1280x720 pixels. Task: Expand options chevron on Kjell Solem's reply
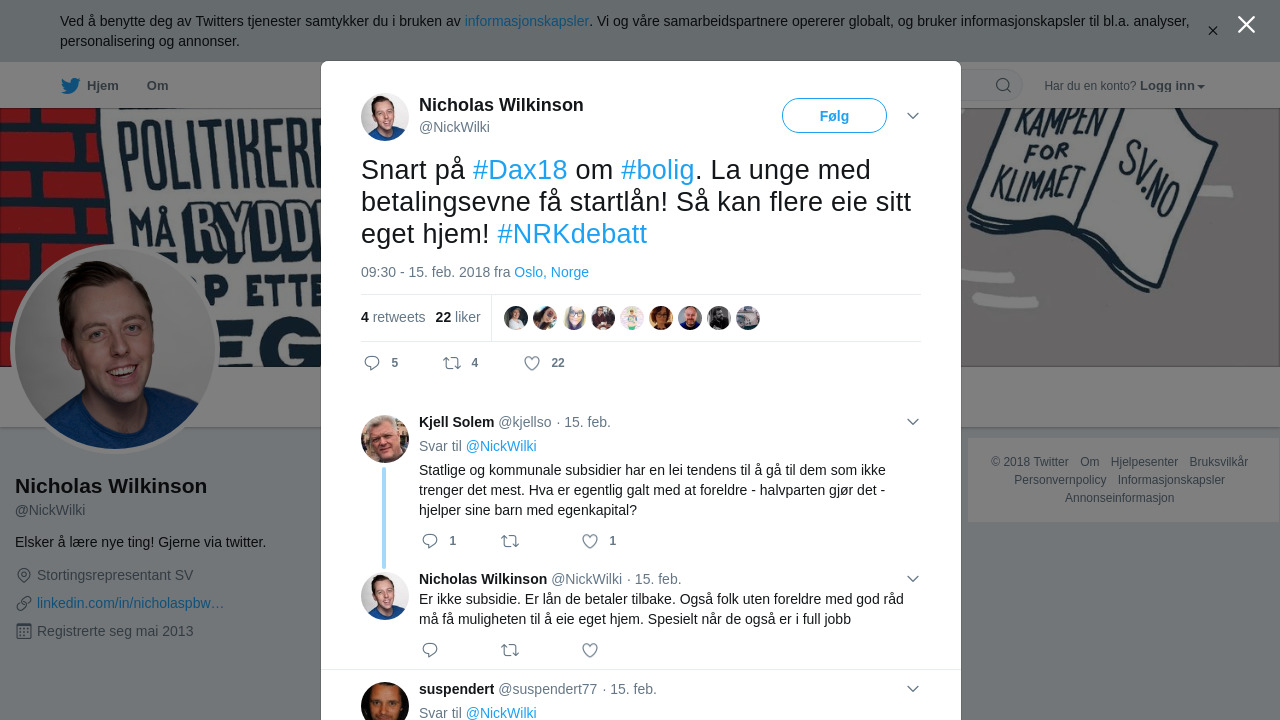tap(913, 422)
